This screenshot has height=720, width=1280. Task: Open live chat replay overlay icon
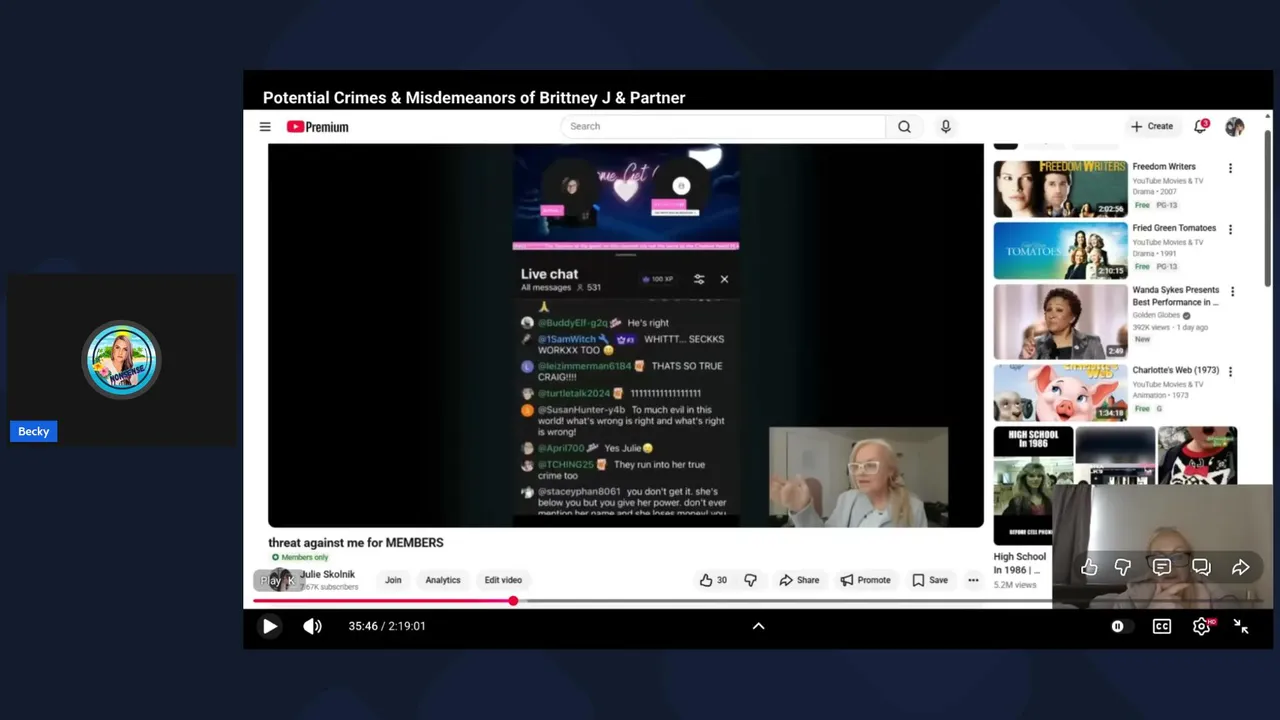pos(1201,567)
